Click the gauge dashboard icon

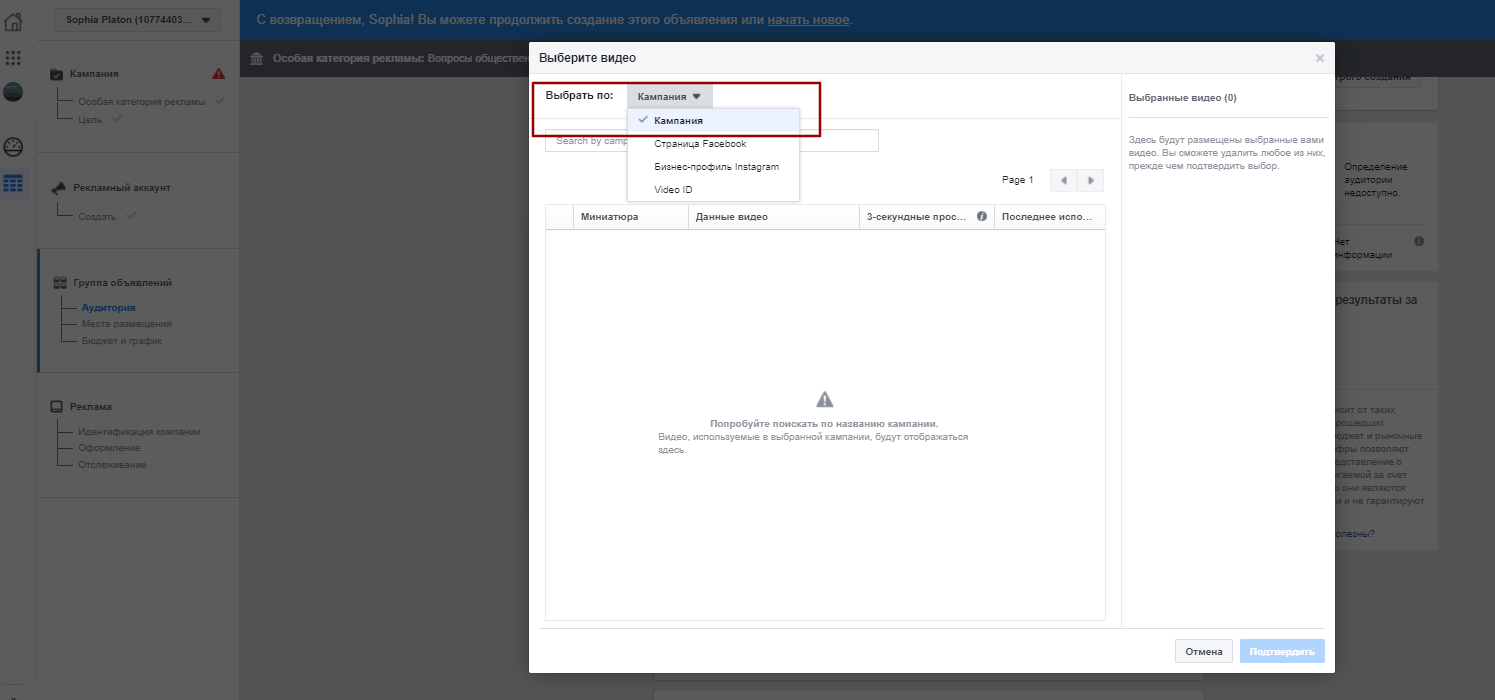13,147
